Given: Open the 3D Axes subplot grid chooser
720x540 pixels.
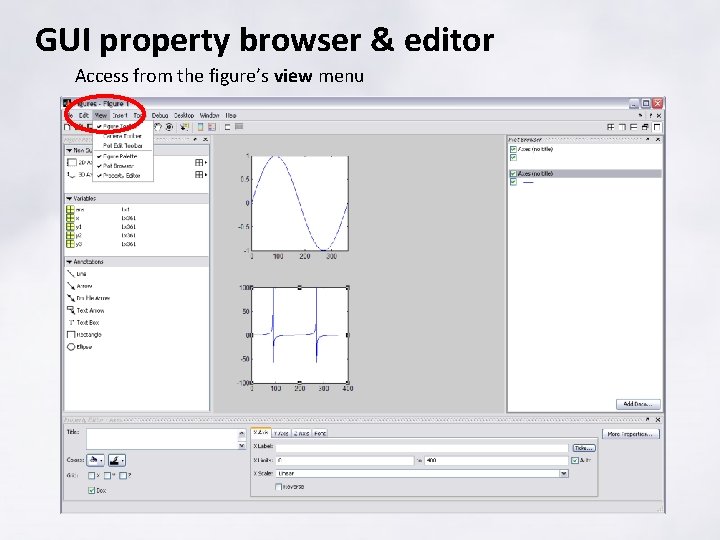Looking at the screenshot, I should [201, 174].
